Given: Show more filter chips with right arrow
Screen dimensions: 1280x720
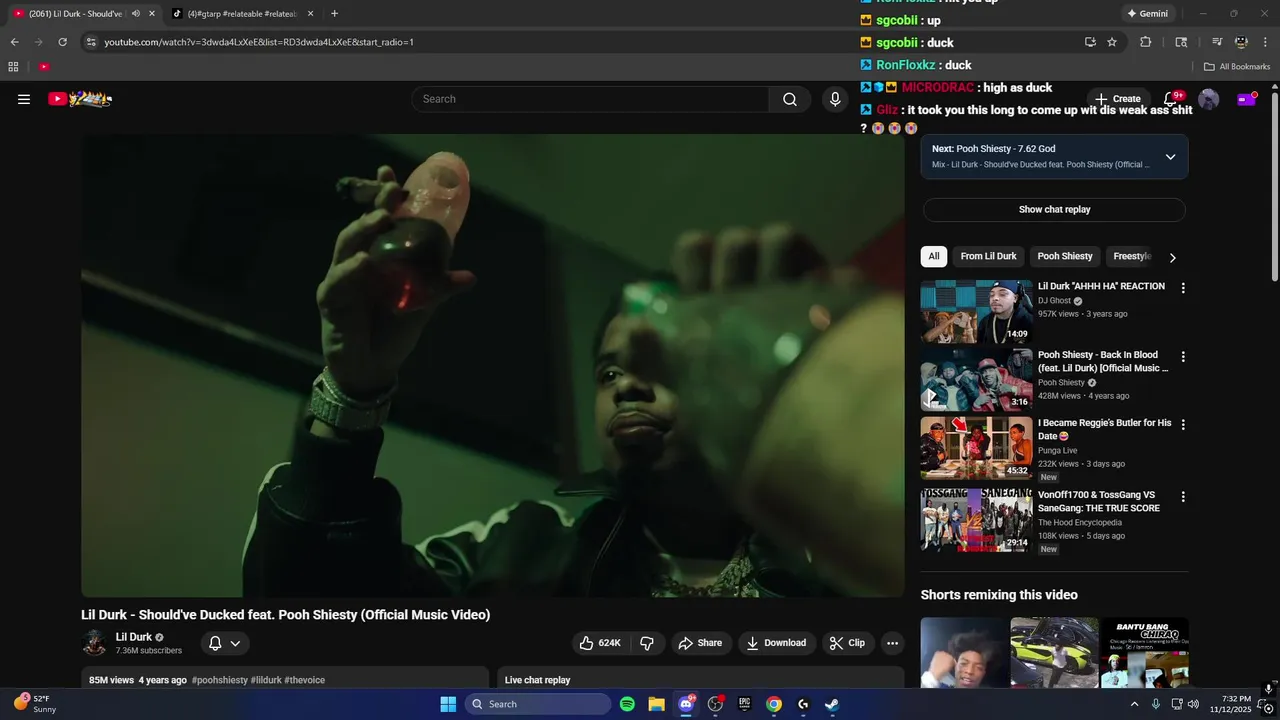Looking at the screenshot, I should 1172,257.
